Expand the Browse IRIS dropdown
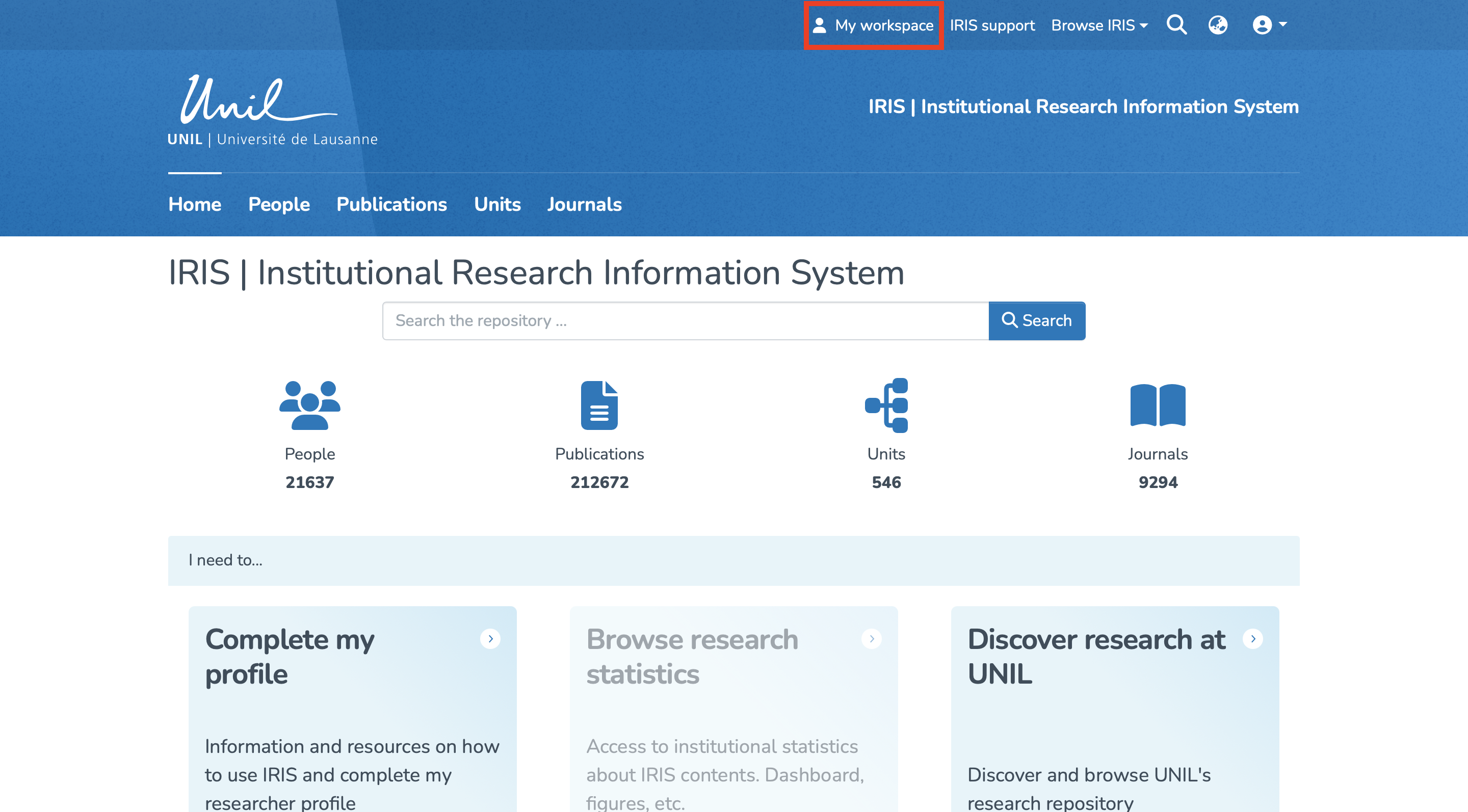The width and height of the screenshot is (1468, 812). (1099, 25)
